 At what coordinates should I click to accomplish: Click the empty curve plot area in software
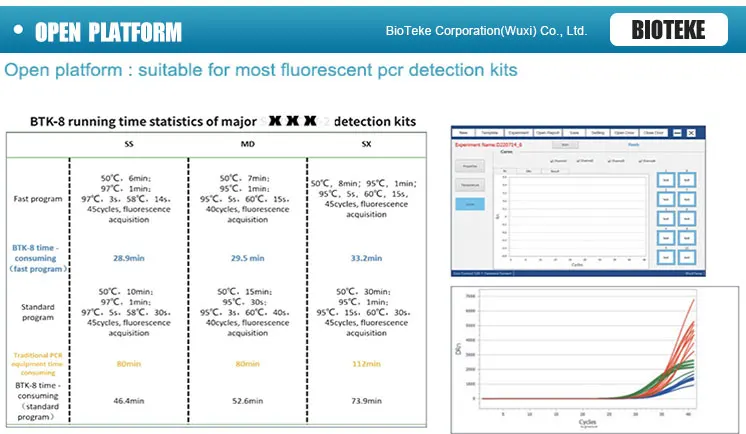point(577,217)
